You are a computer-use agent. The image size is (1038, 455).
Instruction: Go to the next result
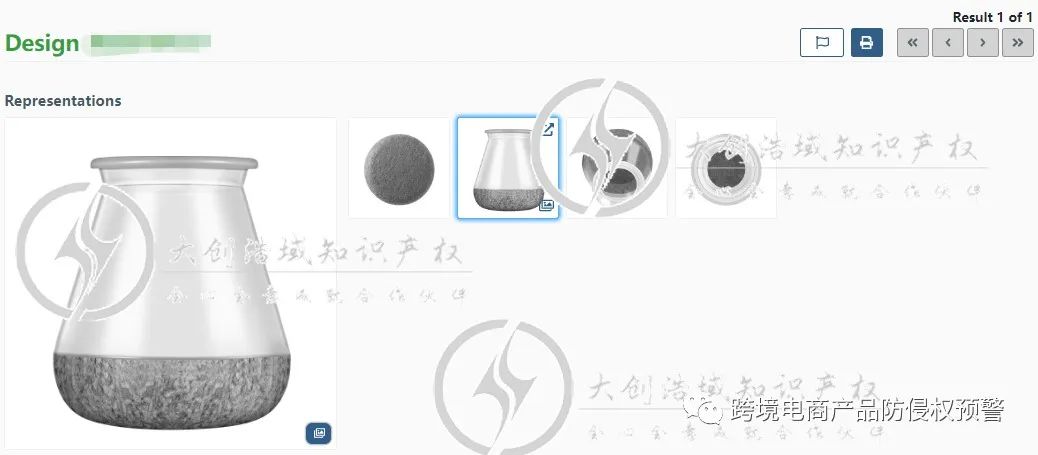click(x=983, y=43)
